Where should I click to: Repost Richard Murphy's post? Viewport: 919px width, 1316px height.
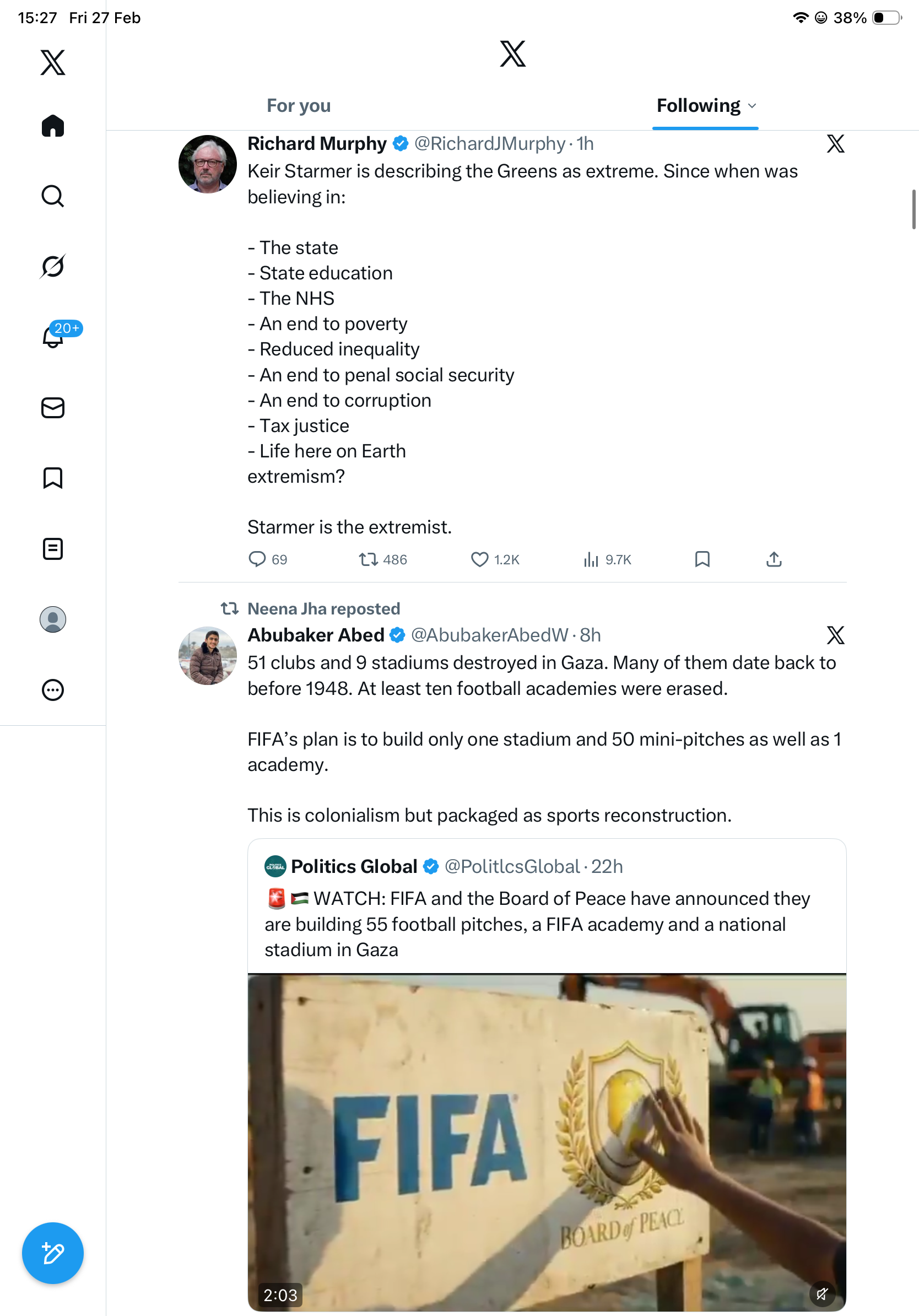(368, 559)
